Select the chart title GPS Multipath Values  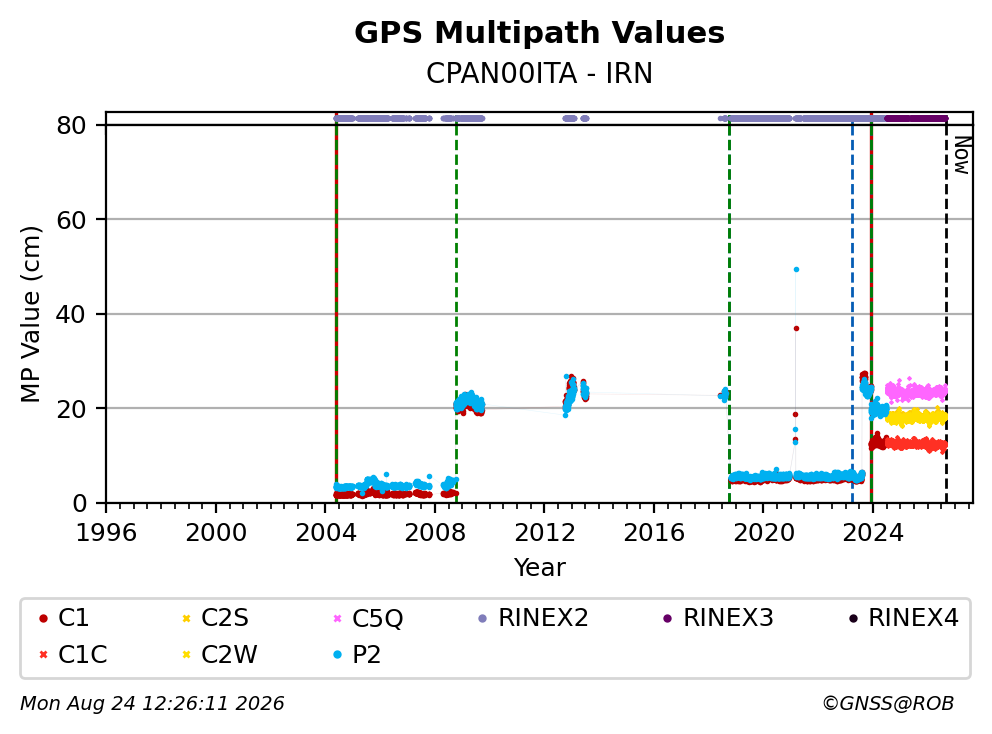click(x=539, y=33)
